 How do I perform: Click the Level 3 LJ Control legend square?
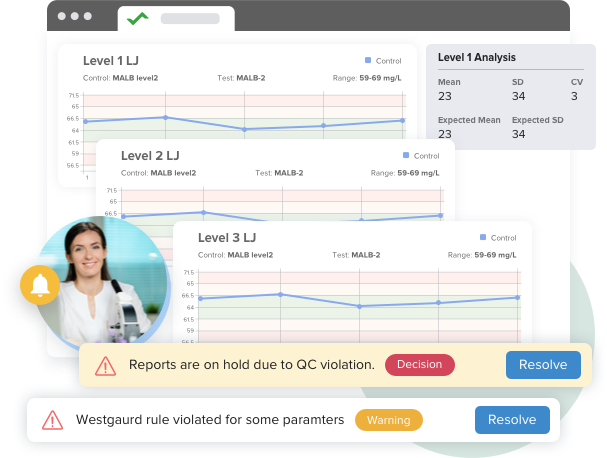coord(483,237)
